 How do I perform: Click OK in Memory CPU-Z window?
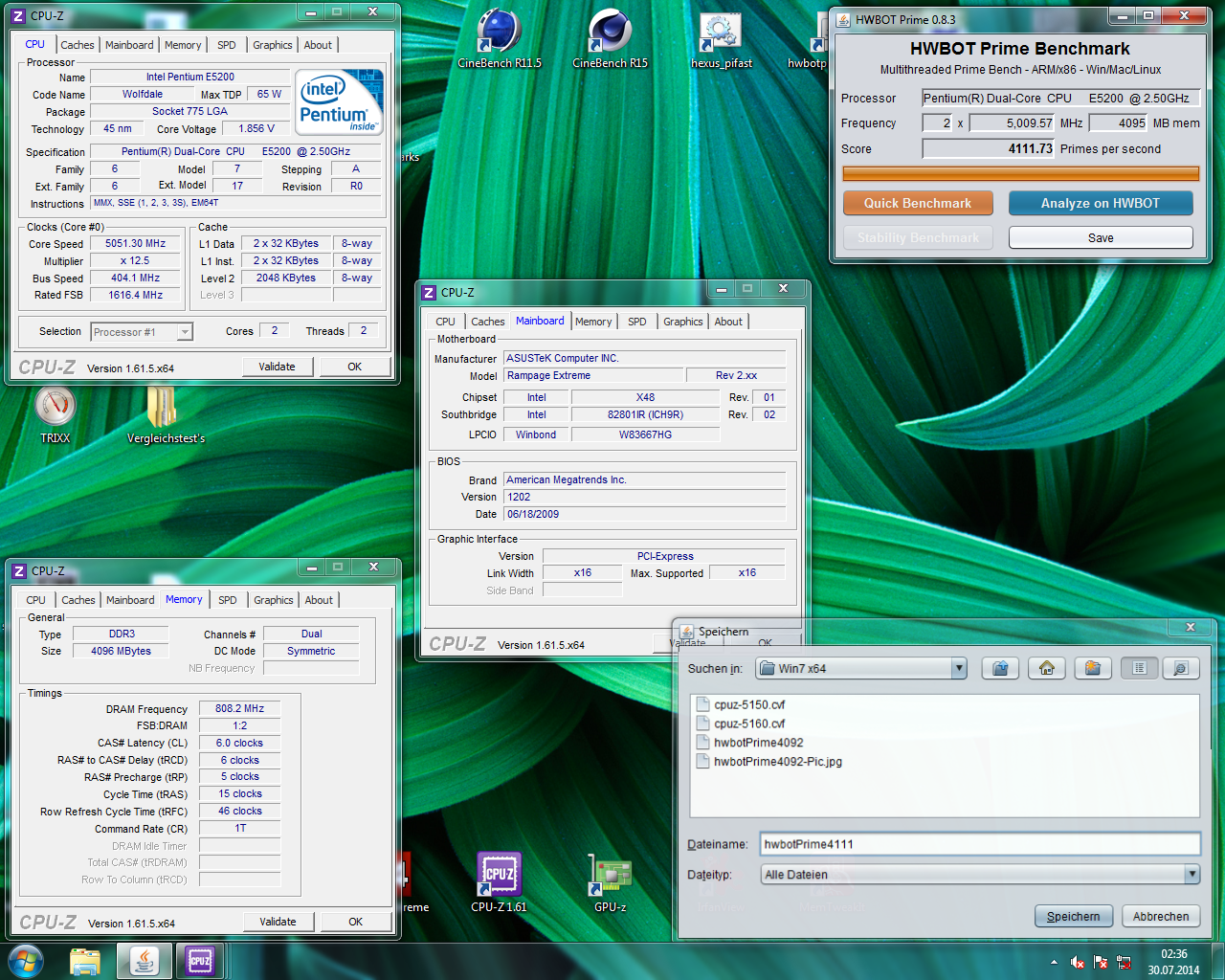[355, 922]
